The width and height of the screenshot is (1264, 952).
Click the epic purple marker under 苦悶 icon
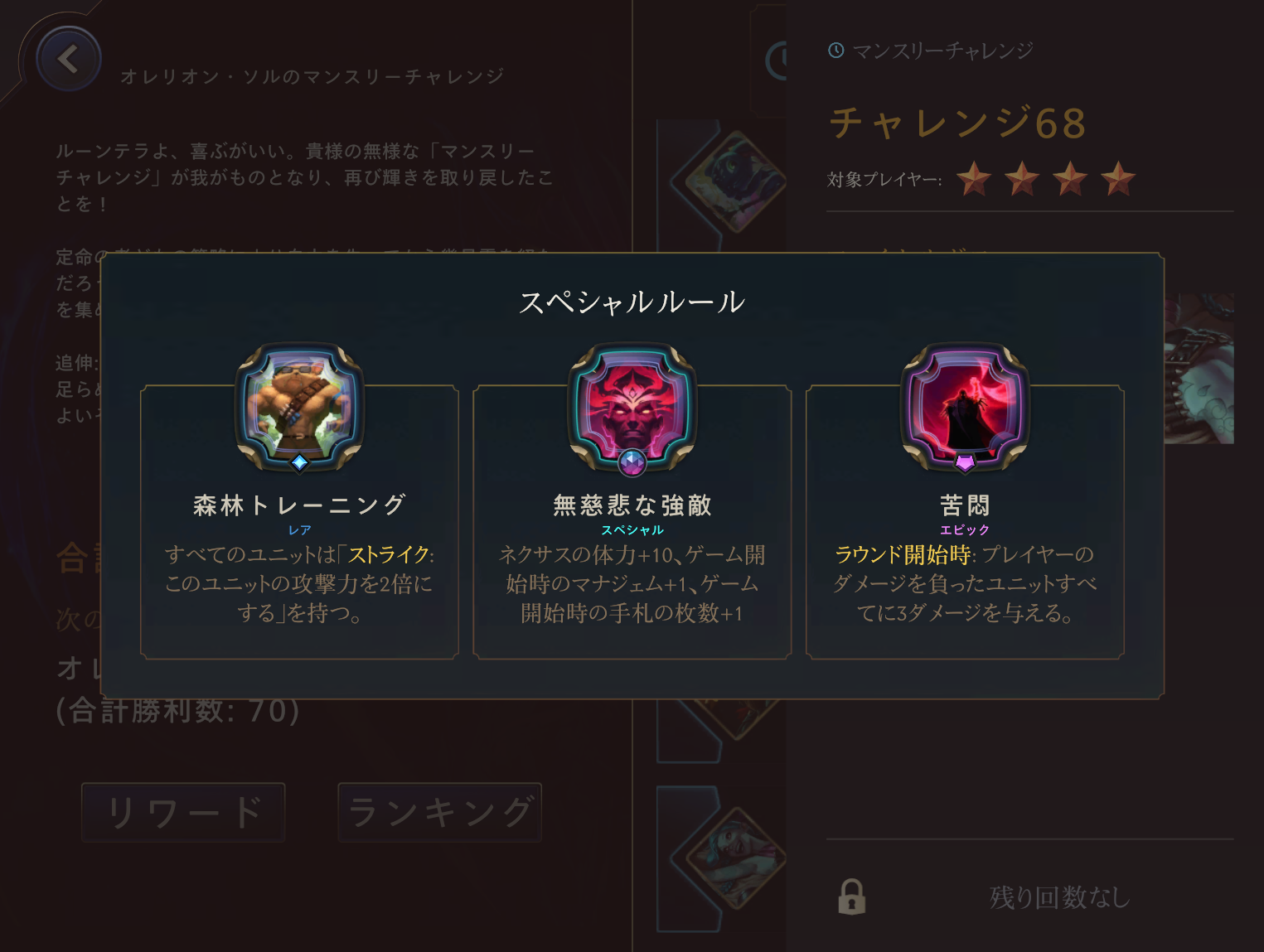(965, 462)
